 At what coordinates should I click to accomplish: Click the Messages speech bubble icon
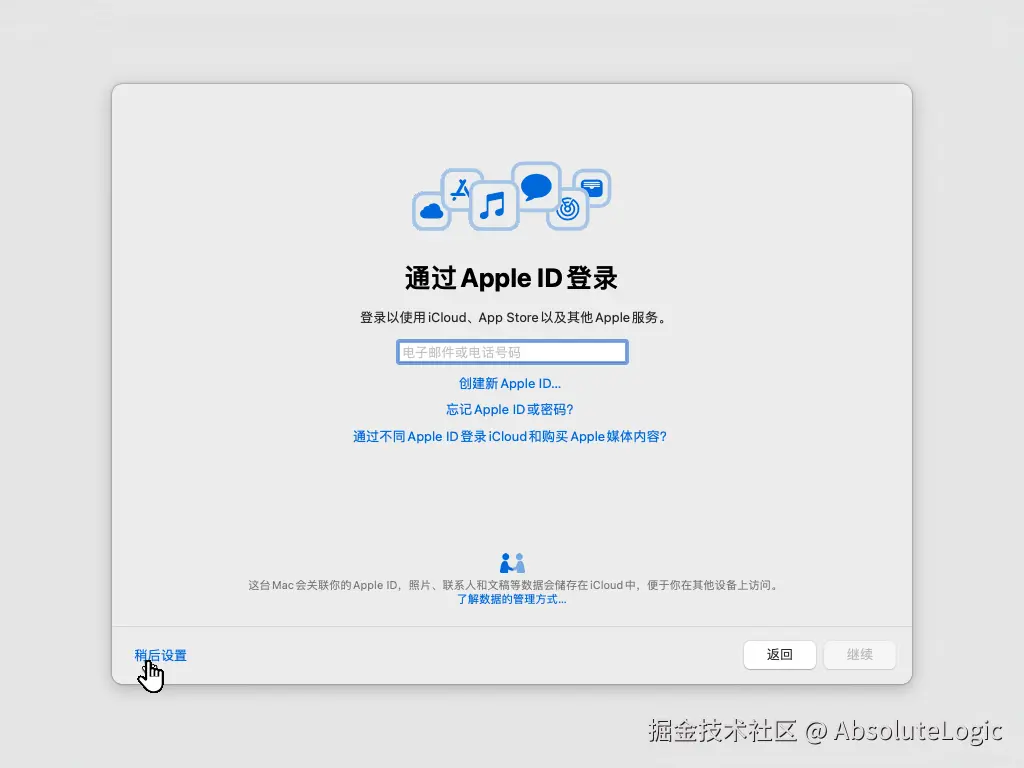[536, 186]
